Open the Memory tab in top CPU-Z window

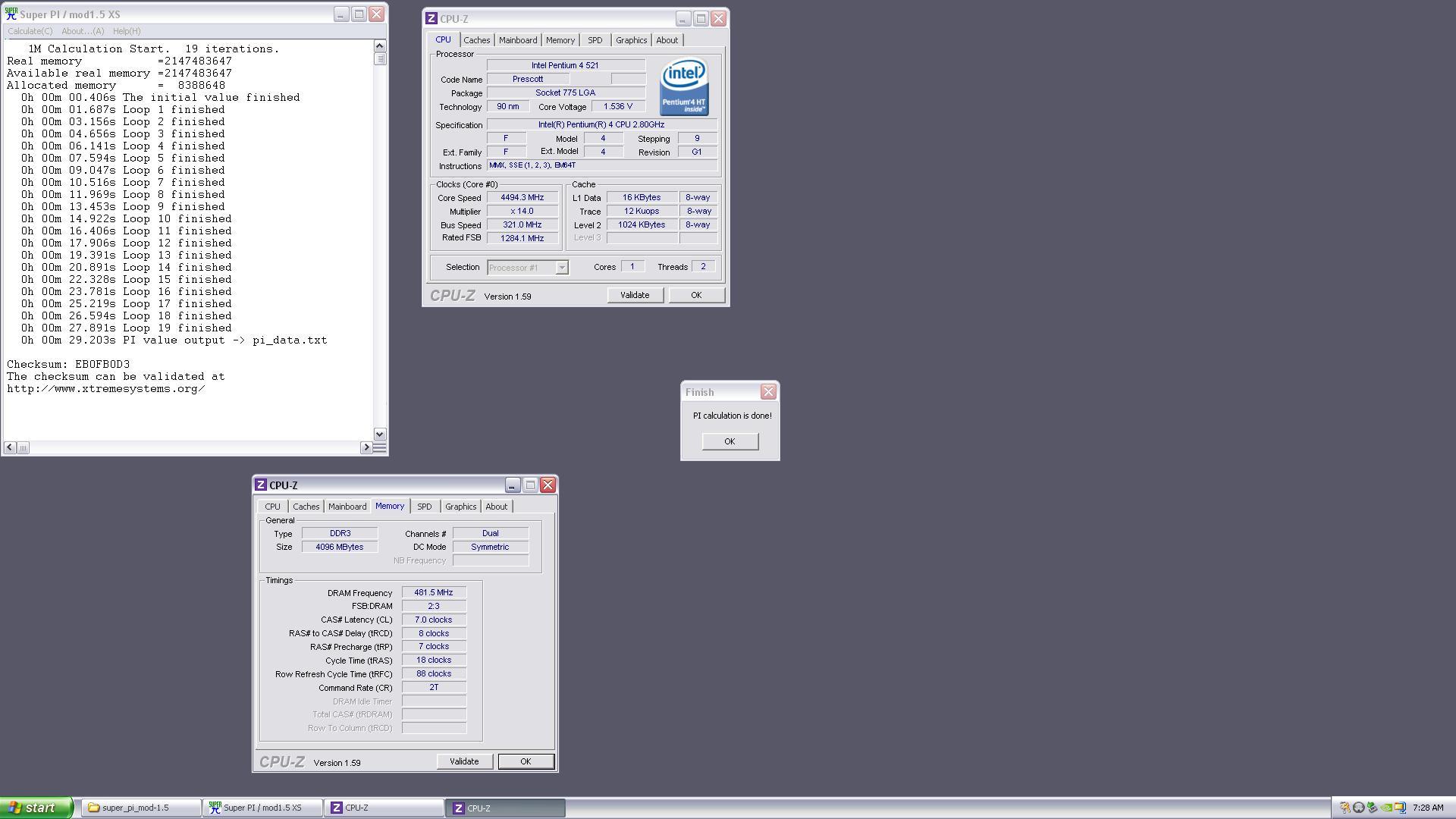coord(560,40)
